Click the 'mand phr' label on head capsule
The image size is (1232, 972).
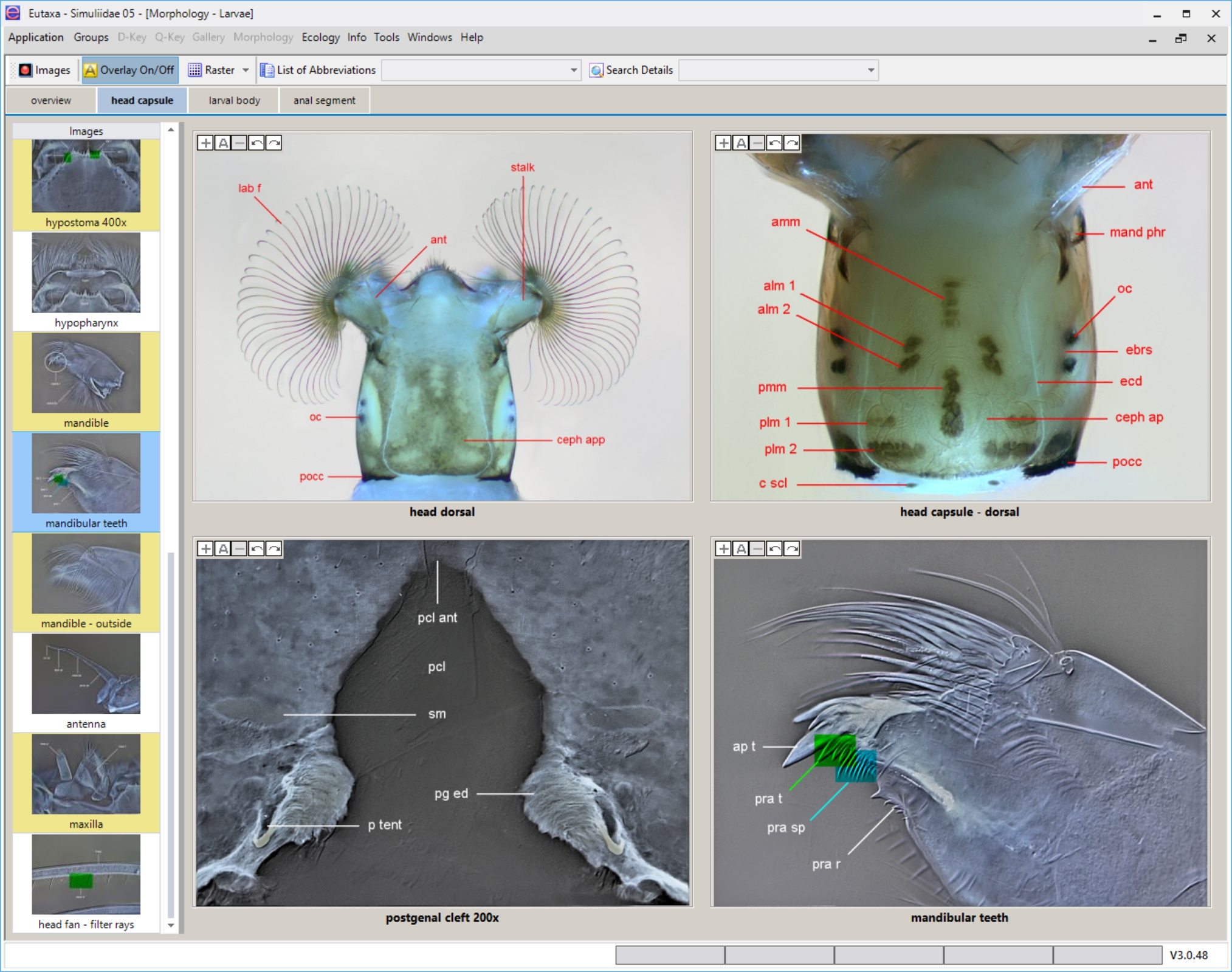pyautogui.click(x=1137, y=232)
